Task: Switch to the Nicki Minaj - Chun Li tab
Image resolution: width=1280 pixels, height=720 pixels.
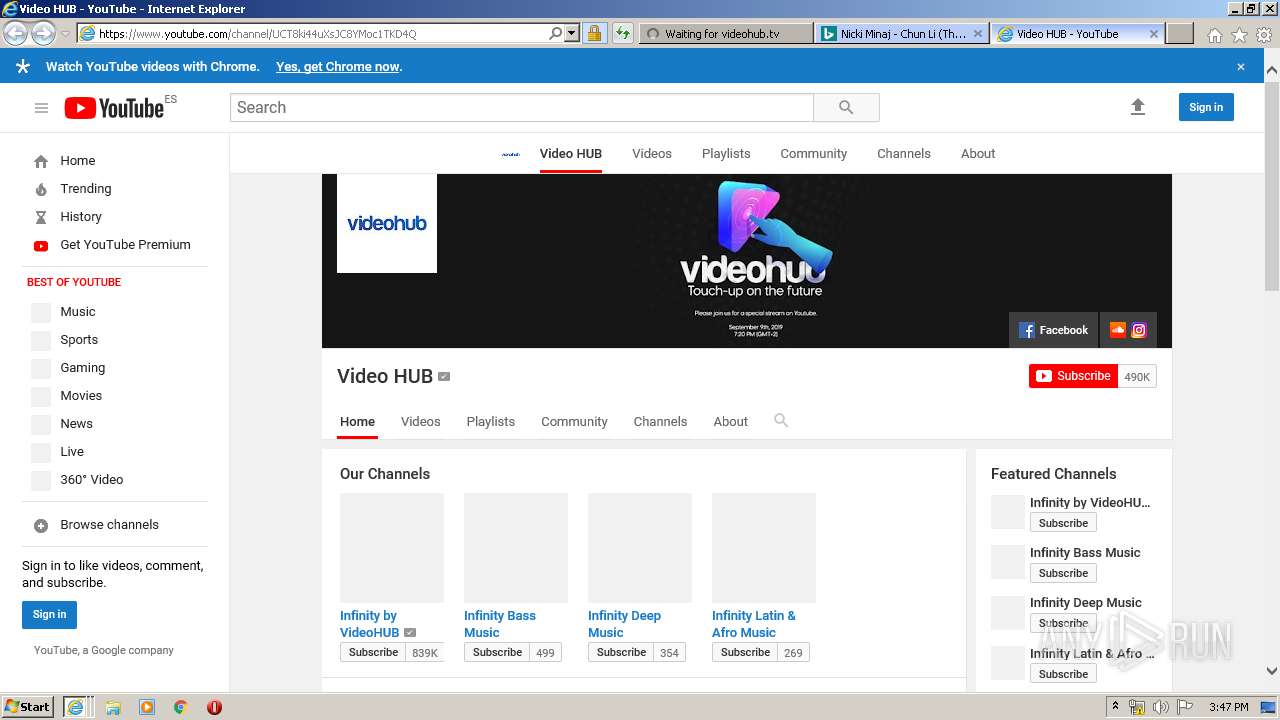Action: [x=902, y=33]
